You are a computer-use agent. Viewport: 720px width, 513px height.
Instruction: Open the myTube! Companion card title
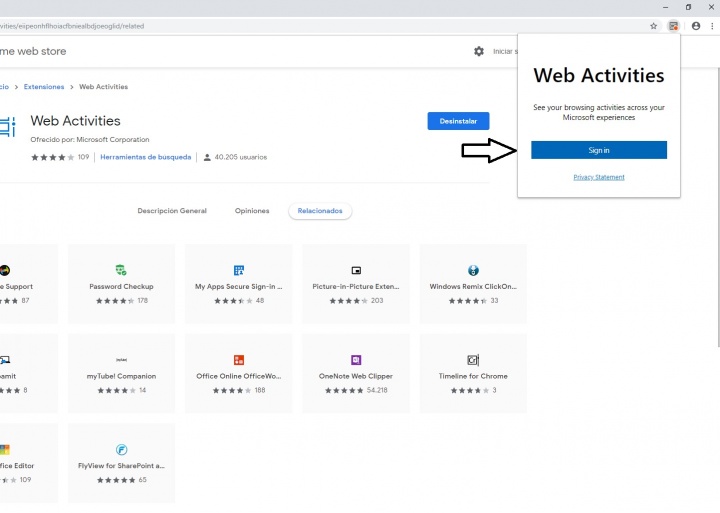pyautogui.click(x=121, y=376)
